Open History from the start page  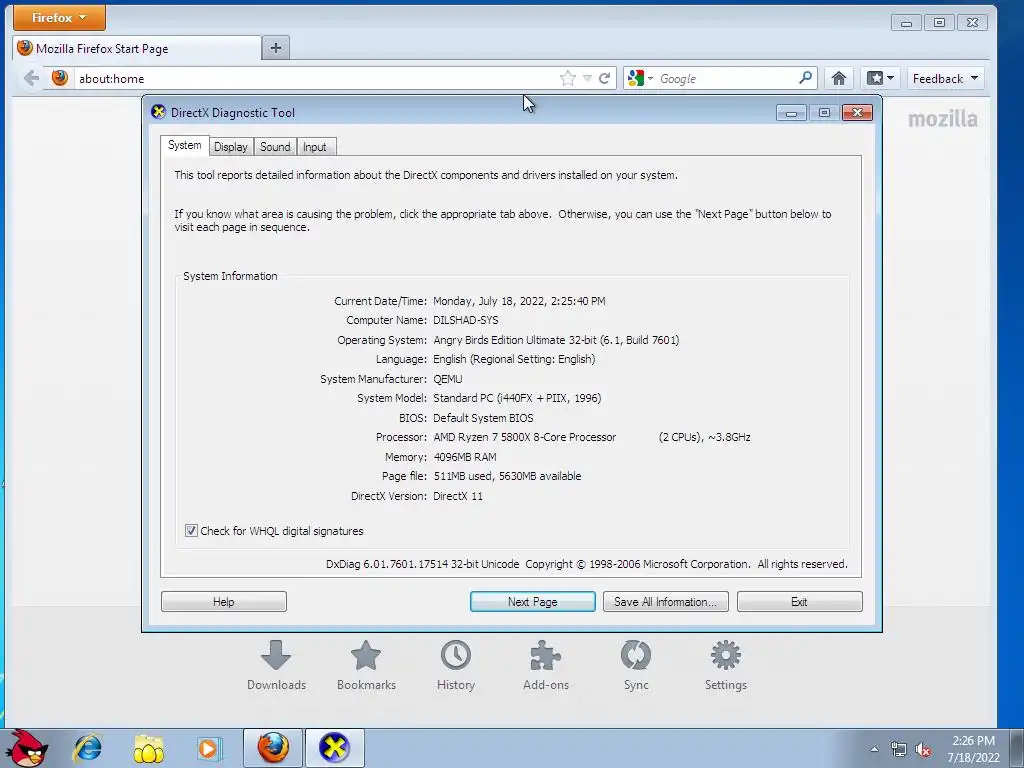(456, 665)
